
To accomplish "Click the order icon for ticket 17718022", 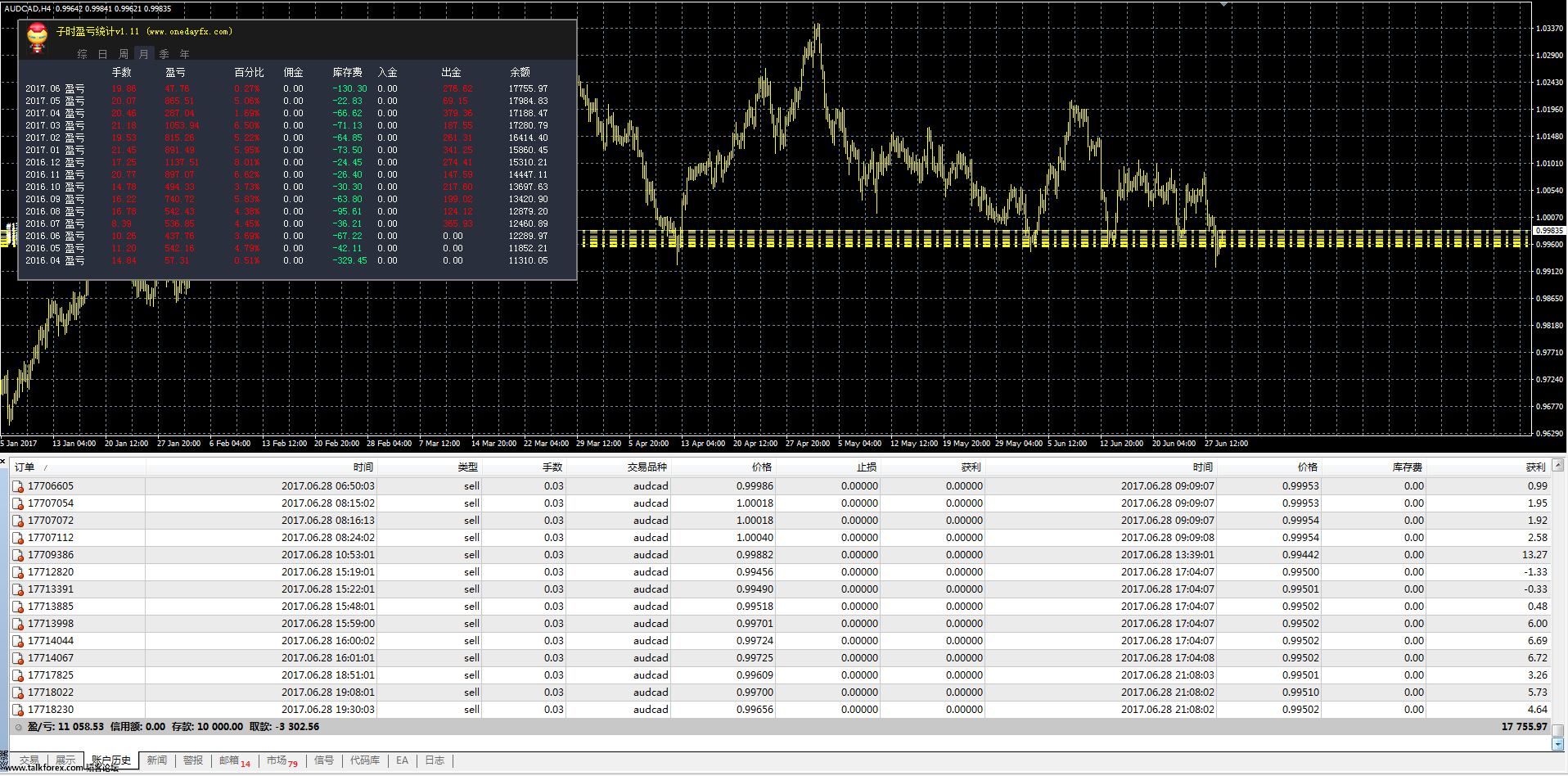I will tap(18, 693).
